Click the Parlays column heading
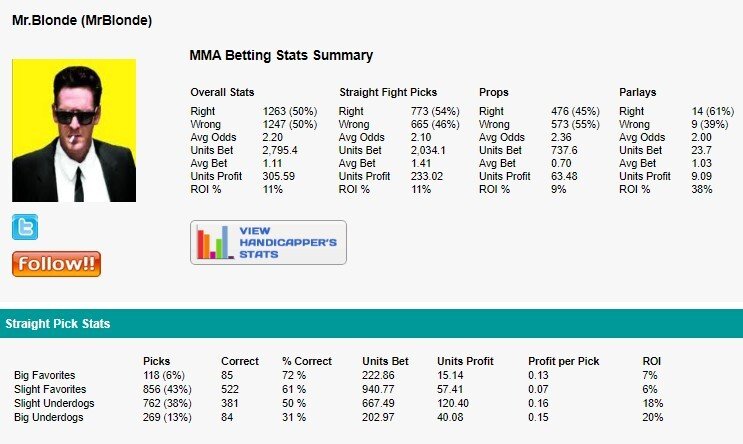This screenshot has width=743, height=444. click(638, 92)
